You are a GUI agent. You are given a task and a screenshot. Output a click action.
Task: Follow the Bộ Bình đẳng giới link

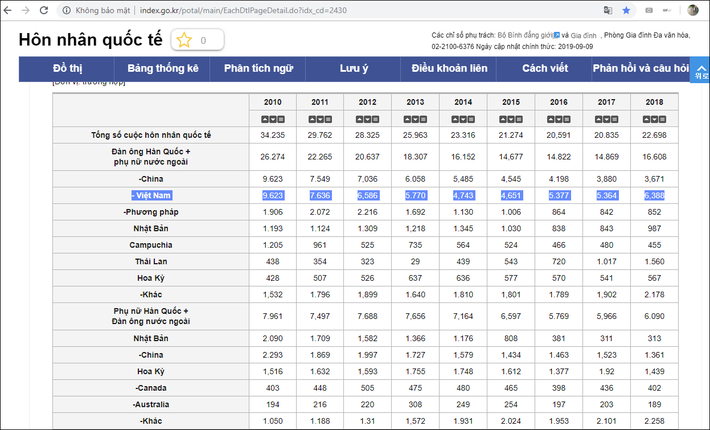coord(526,34)
